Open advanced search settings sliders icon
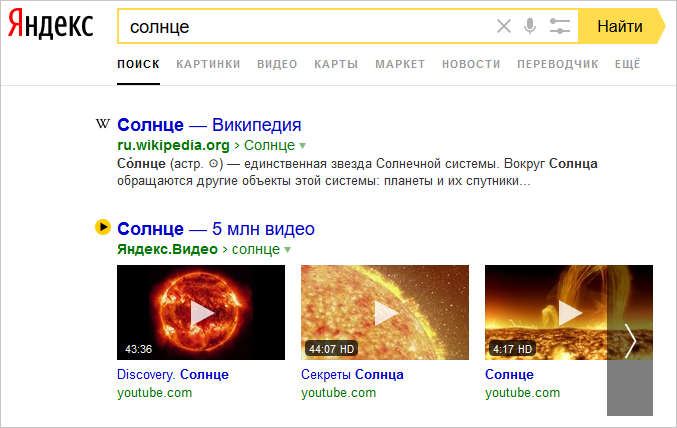 click(560, 26)
